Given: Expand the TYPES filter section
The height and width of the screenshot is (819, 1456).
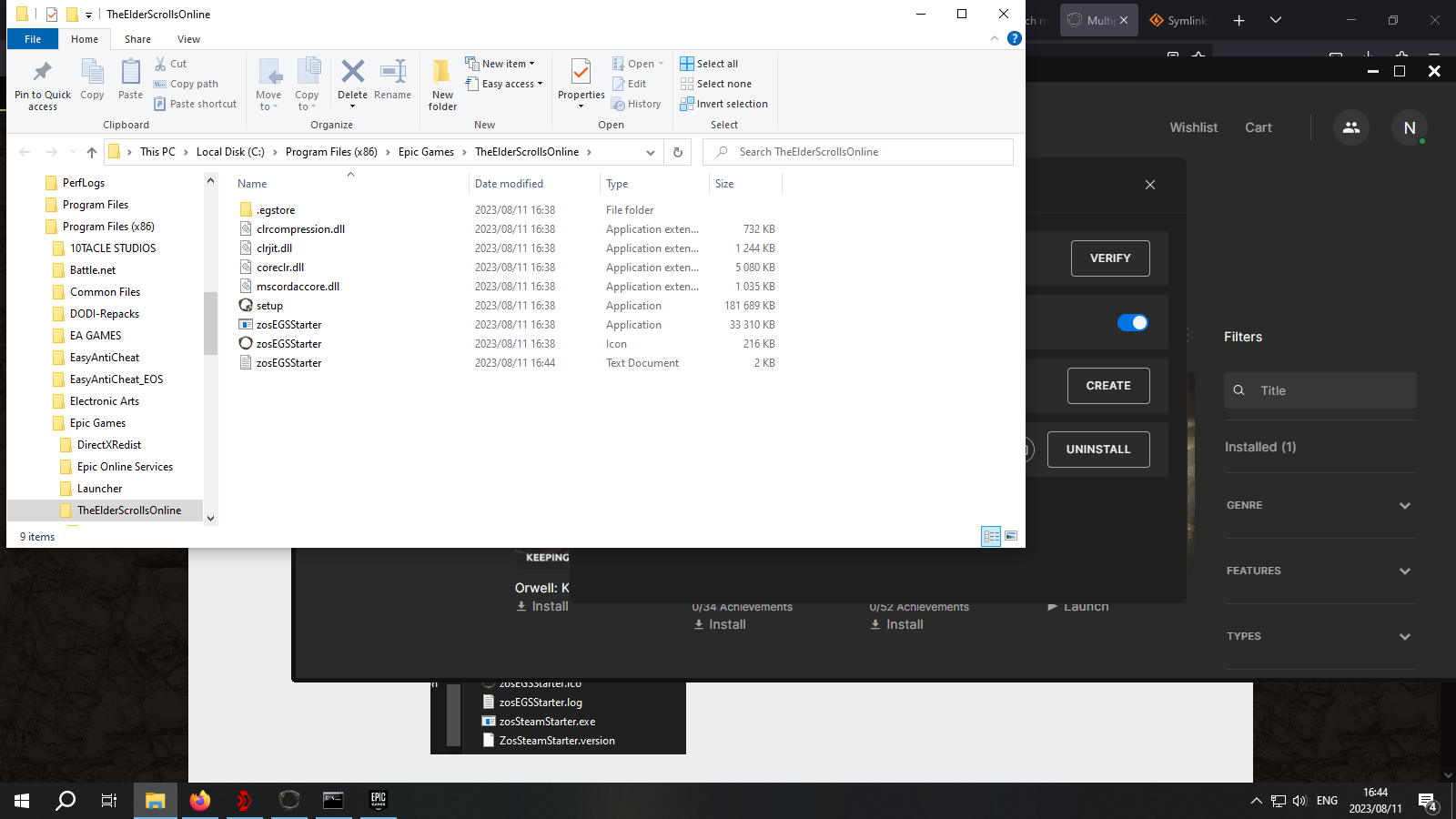Looking at the screenshot, I should [1319, 636].
